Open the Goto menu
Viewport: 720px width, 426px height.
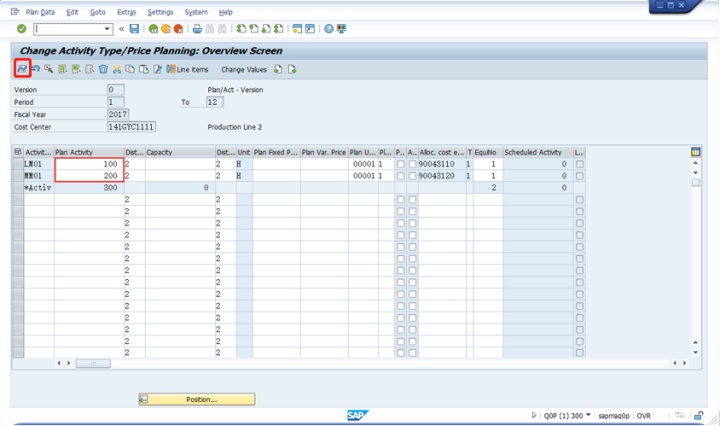coord(97,12)
